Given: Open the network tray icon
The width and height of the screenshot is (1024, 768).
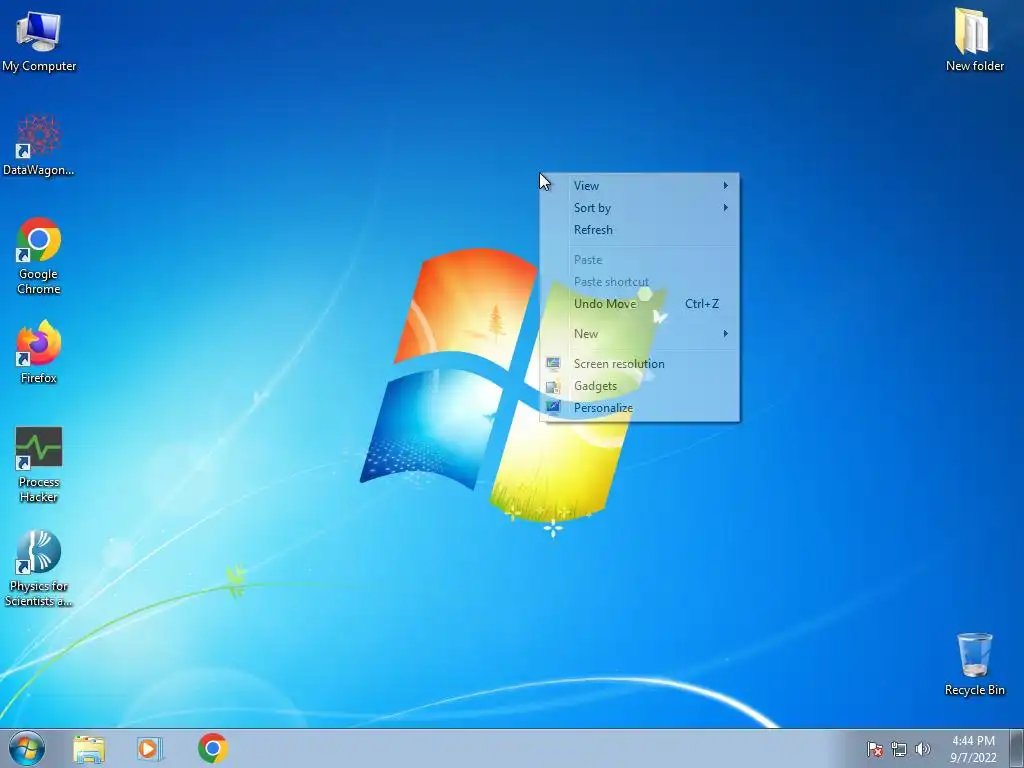Looking at the screenshot, I should pyautogui.click(x=899, y=750).
